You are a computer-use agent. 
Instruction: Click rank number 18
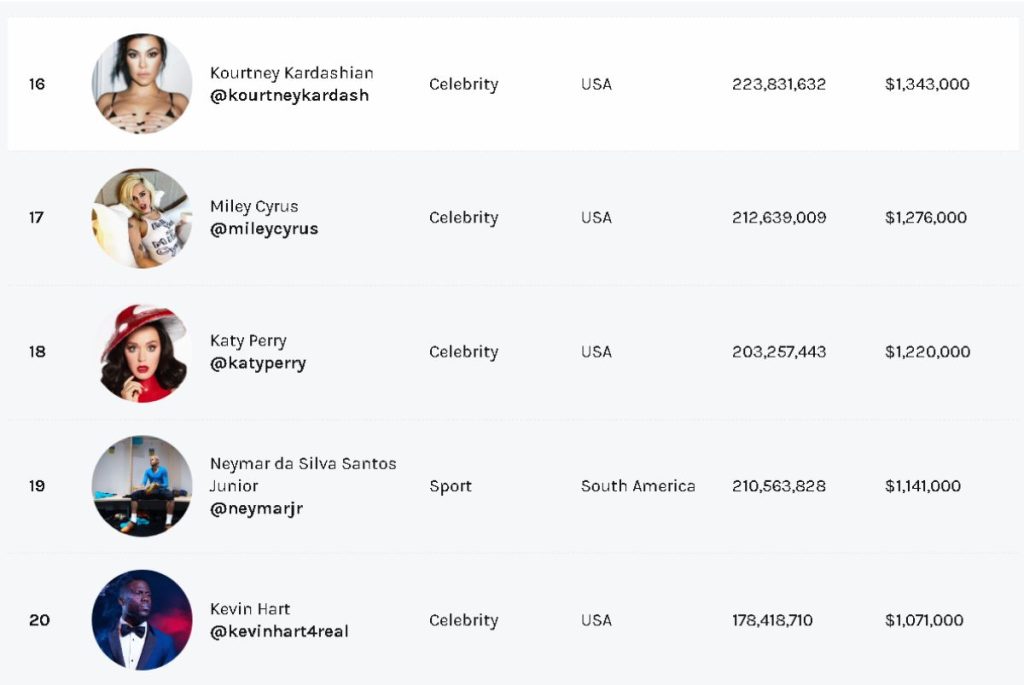[37, 352]
